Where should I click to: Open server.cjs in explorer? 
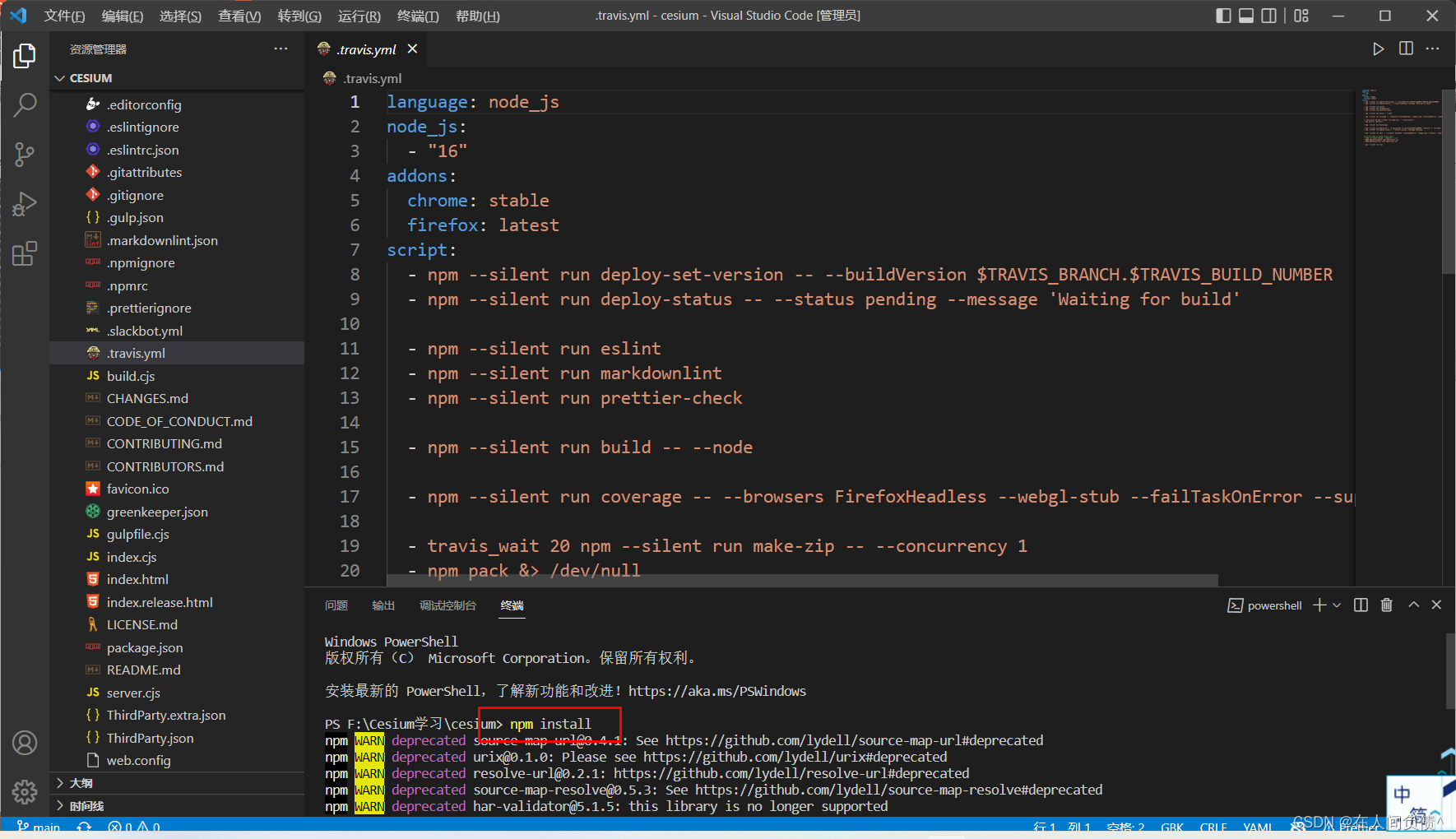point(176,693)
